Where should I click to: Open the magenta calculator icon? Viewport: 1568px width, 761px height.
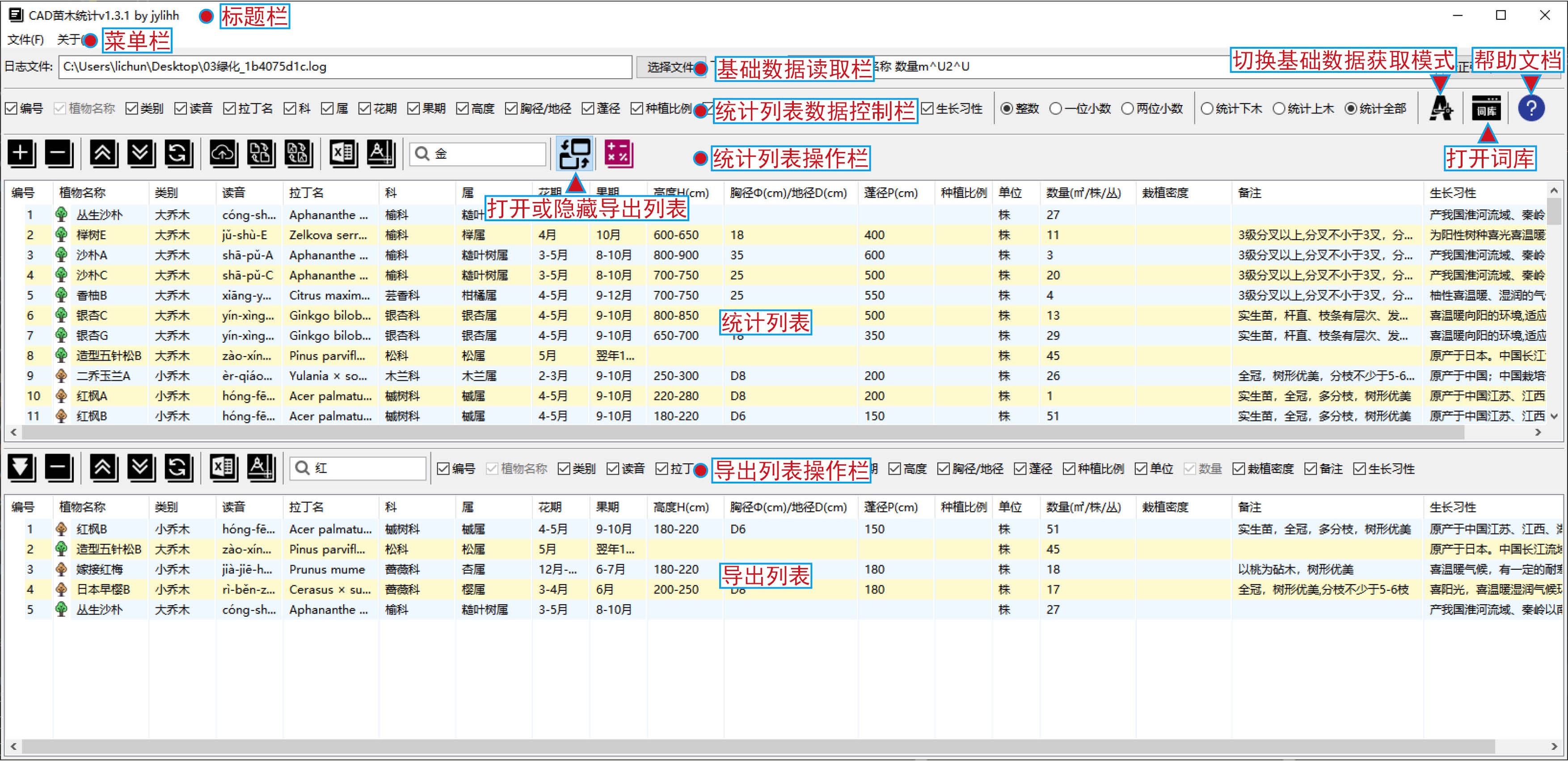pos(619,153)
